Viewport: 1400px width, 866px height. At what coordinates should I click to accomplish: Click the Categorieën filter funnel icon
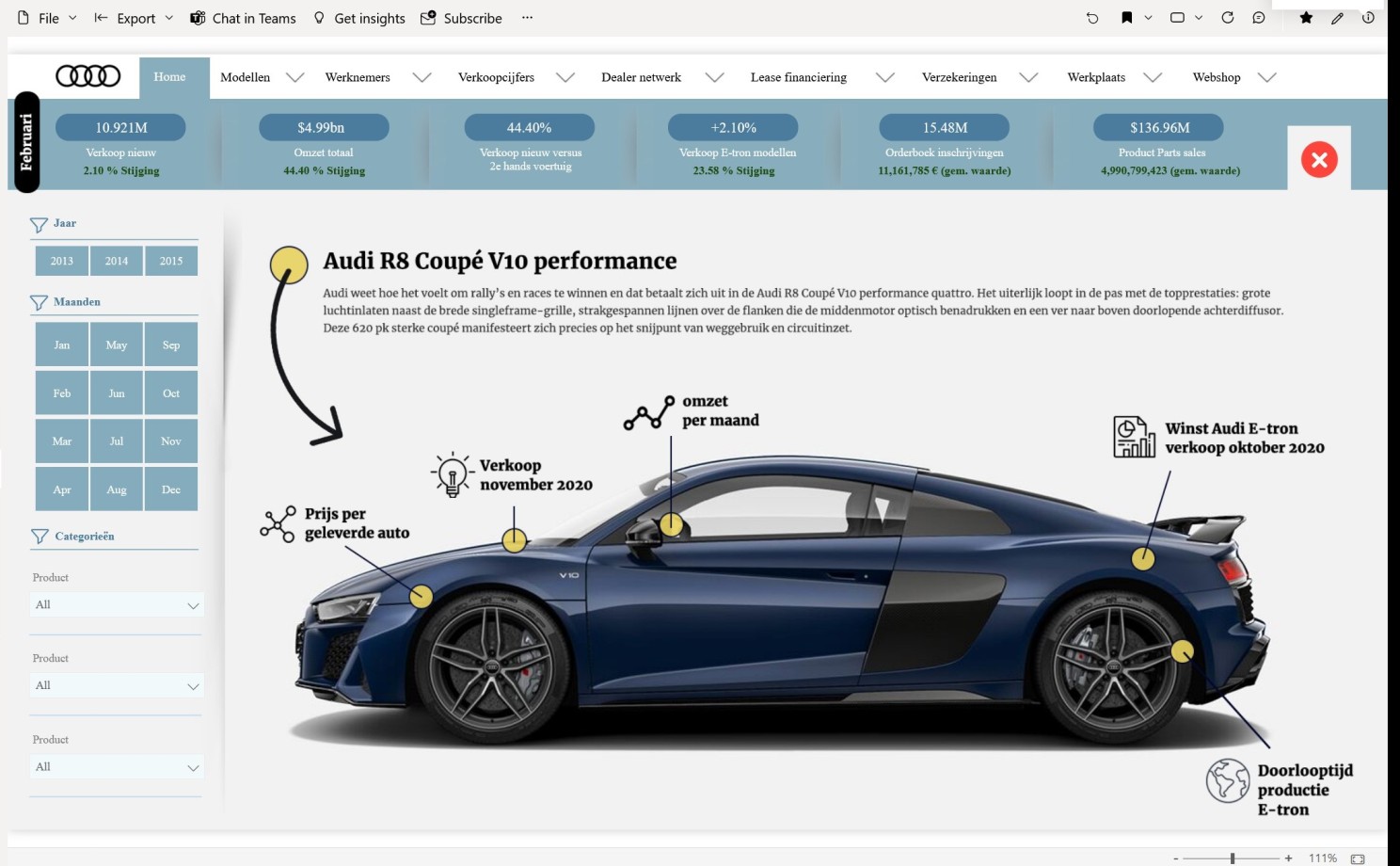tap(40, 537)
